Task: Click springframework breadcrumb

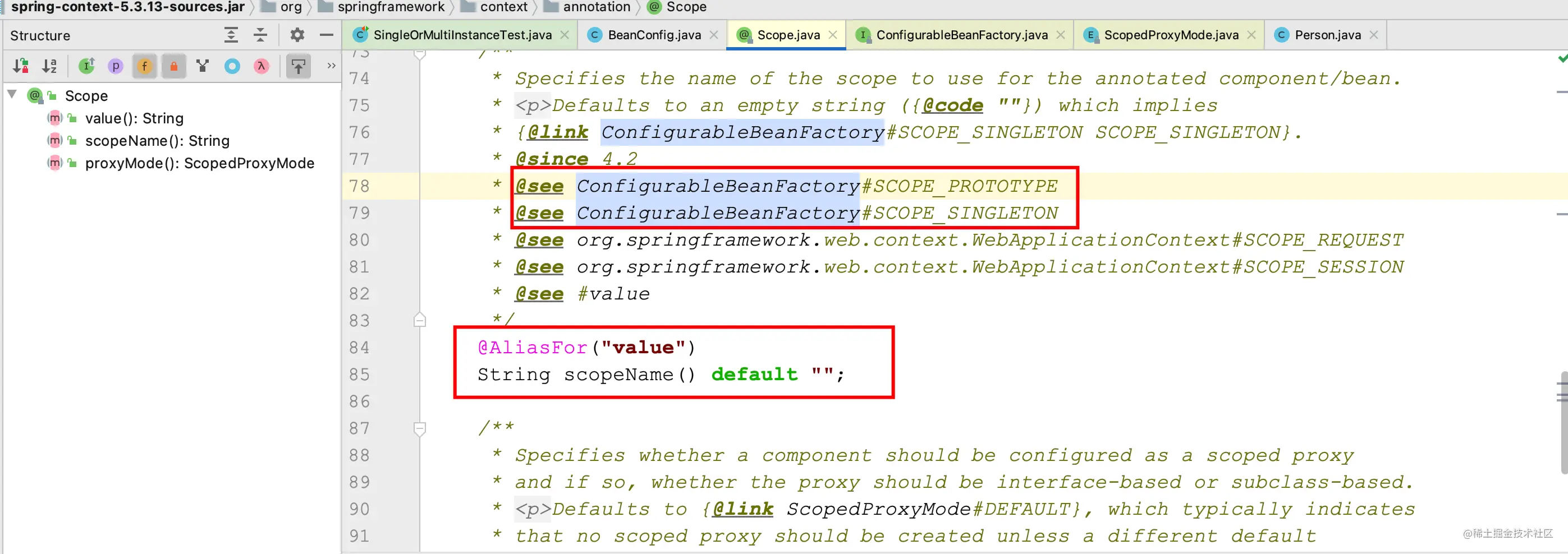Action: [x=382, y=7]
